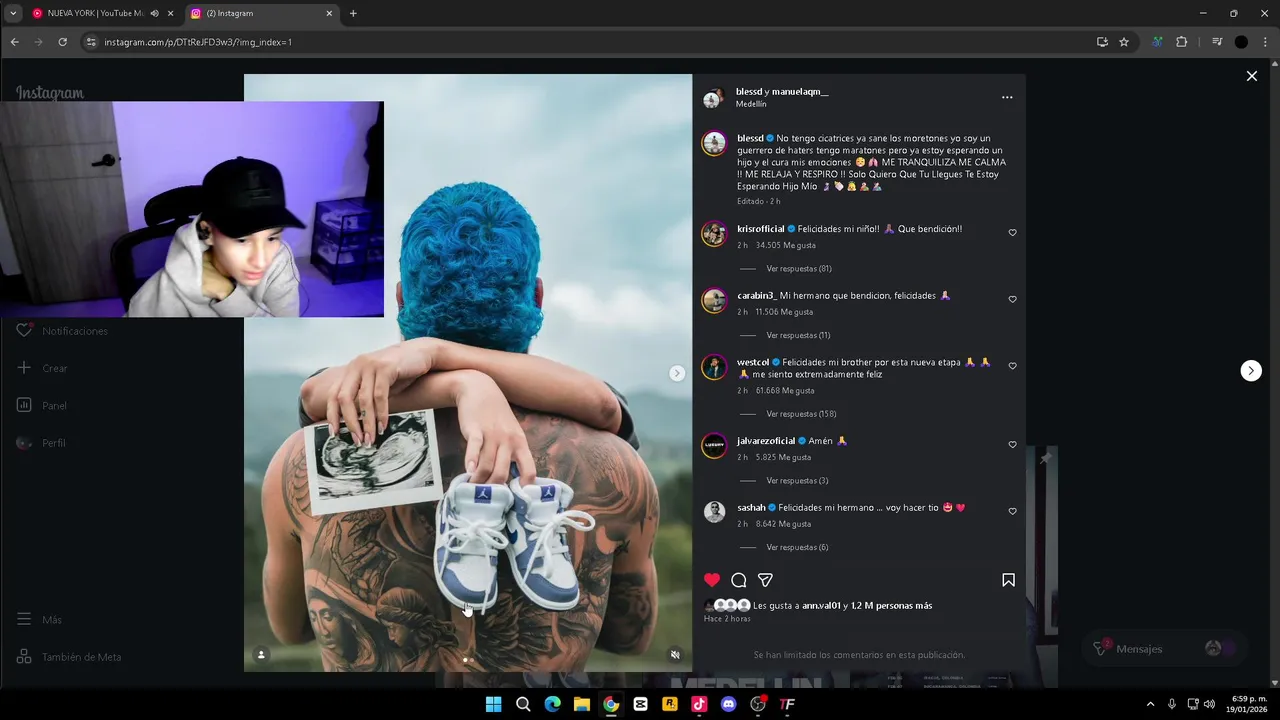
Task: Like the carabin3_ comment
Action: (1012, 300)
